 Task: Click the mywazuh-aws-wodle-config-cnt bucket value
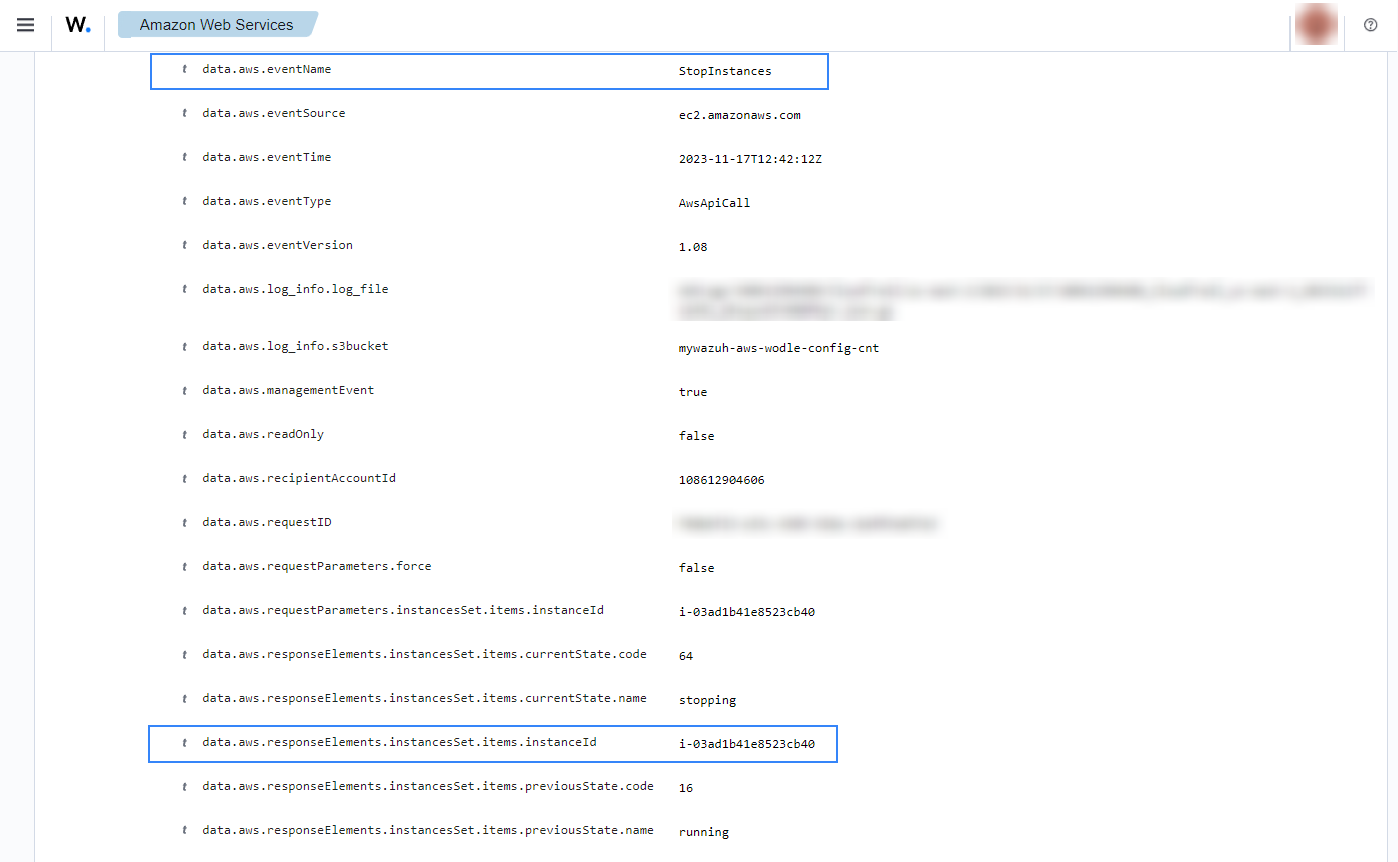click(778, 348)
